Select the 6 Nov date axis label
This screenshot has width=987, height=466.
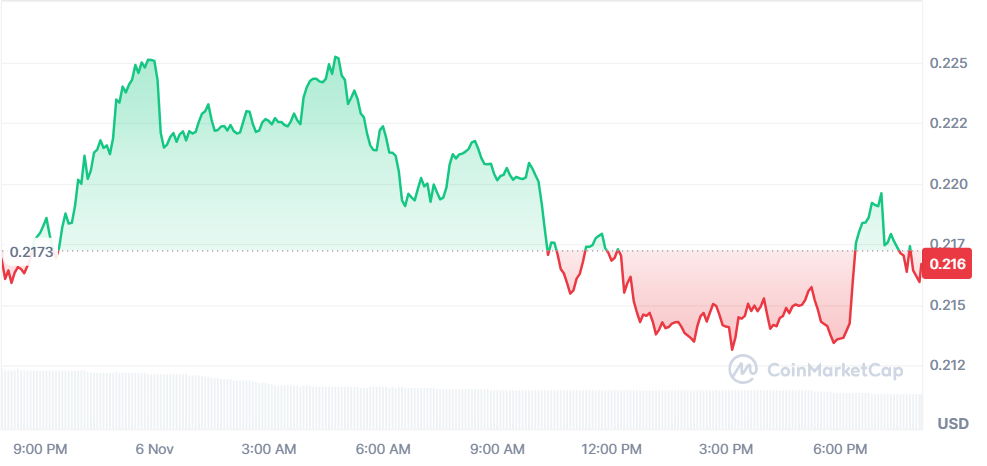click(155, 448)
